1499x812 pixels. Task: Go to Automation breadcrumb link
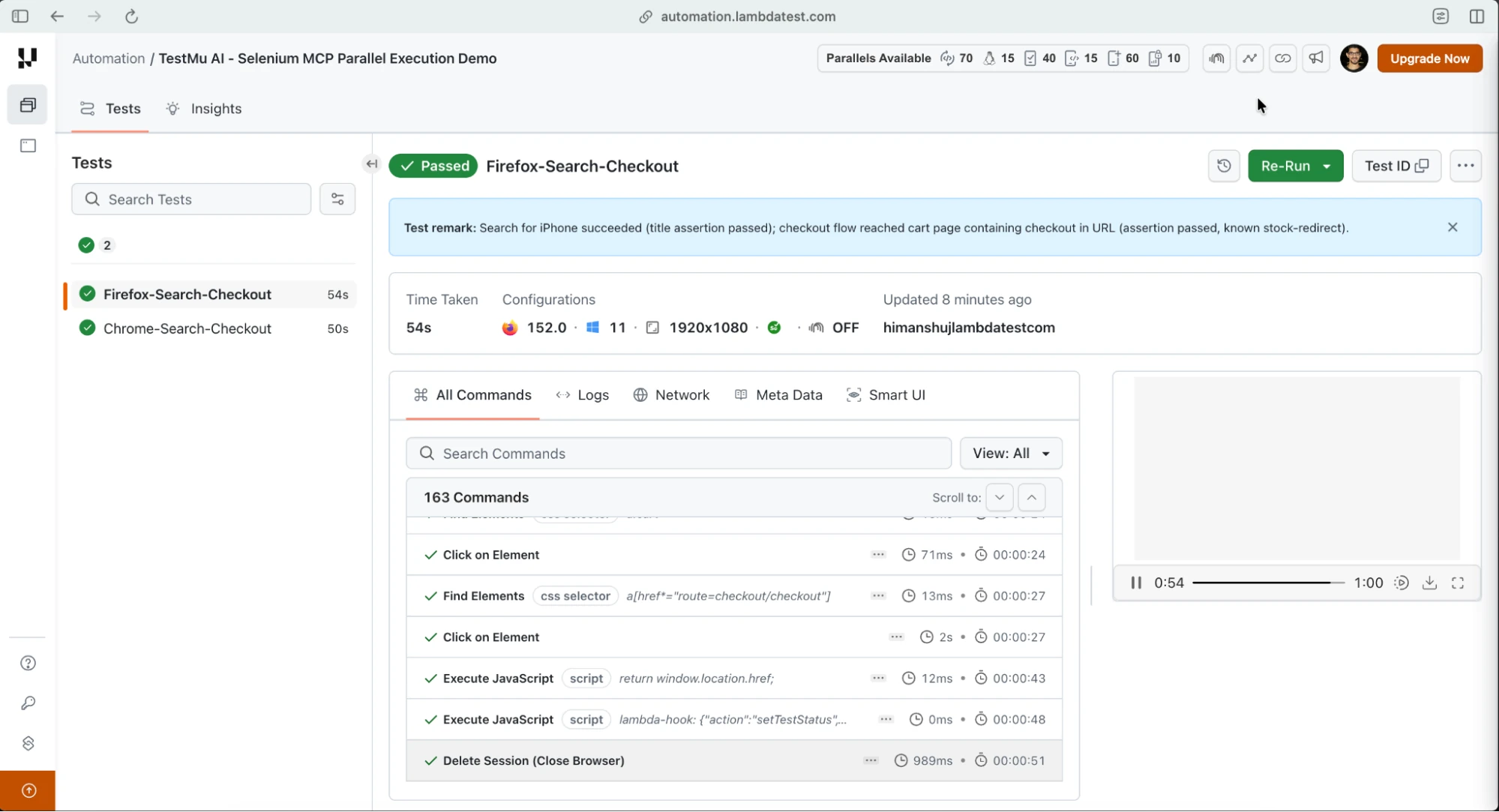[x=109, y=58]
